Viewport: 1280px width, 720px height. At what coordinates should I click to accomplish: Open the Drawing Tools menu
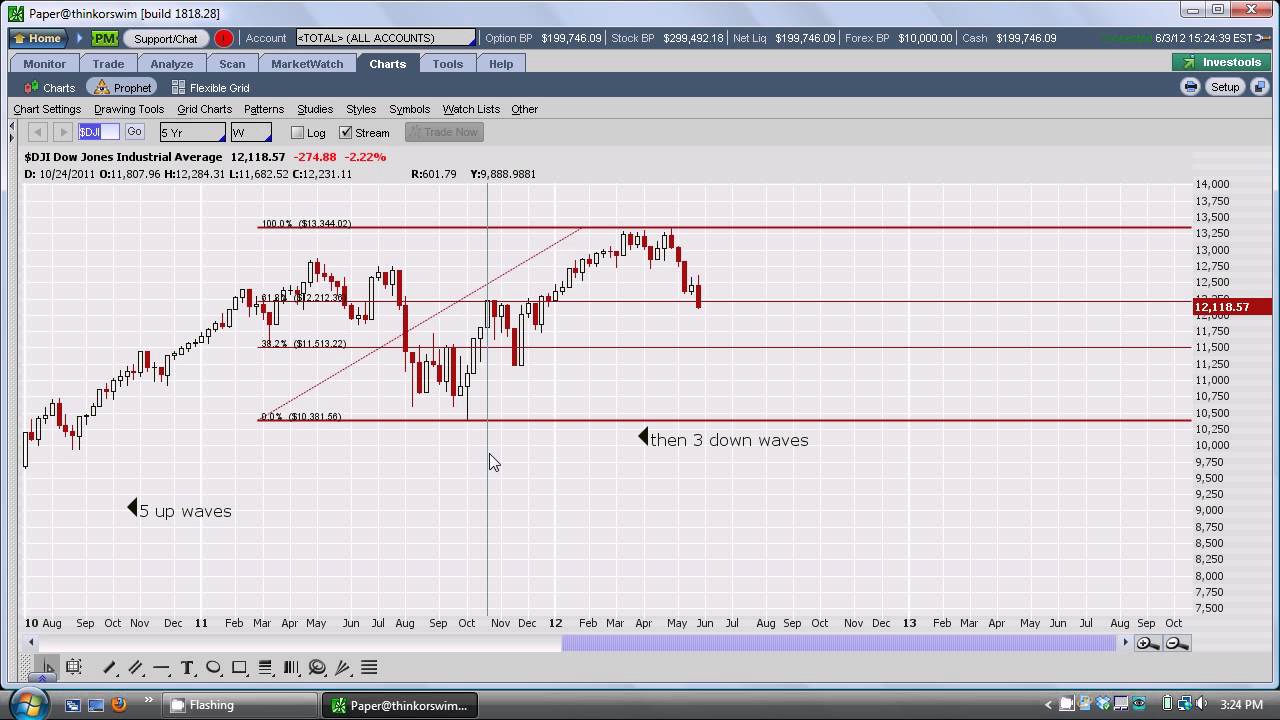tap(129, 109)
